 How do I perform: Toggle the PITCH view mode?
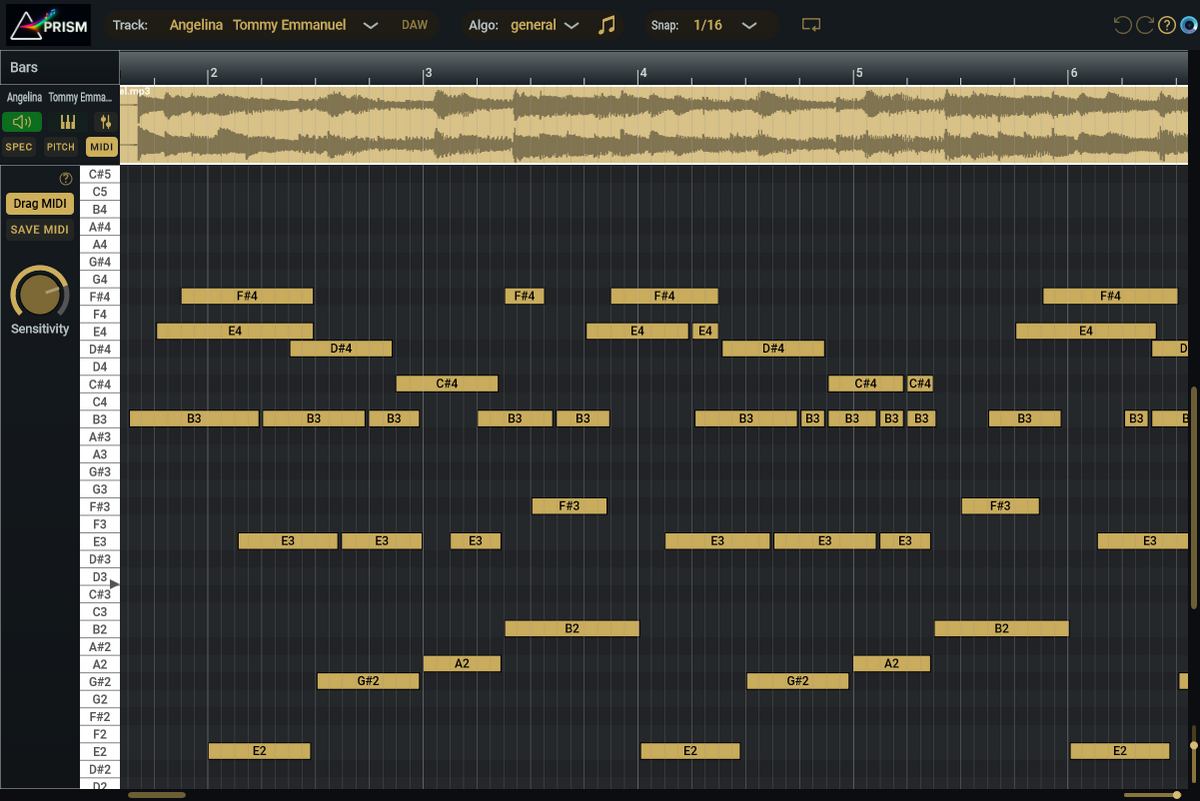59,147
